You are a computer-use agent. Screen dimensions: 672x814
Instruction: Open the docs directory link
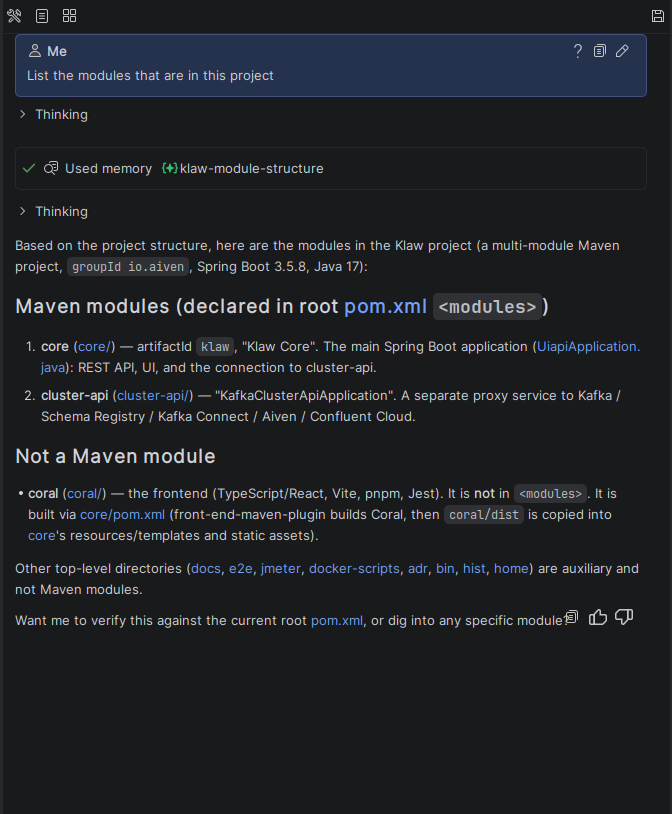coord(206,568)
